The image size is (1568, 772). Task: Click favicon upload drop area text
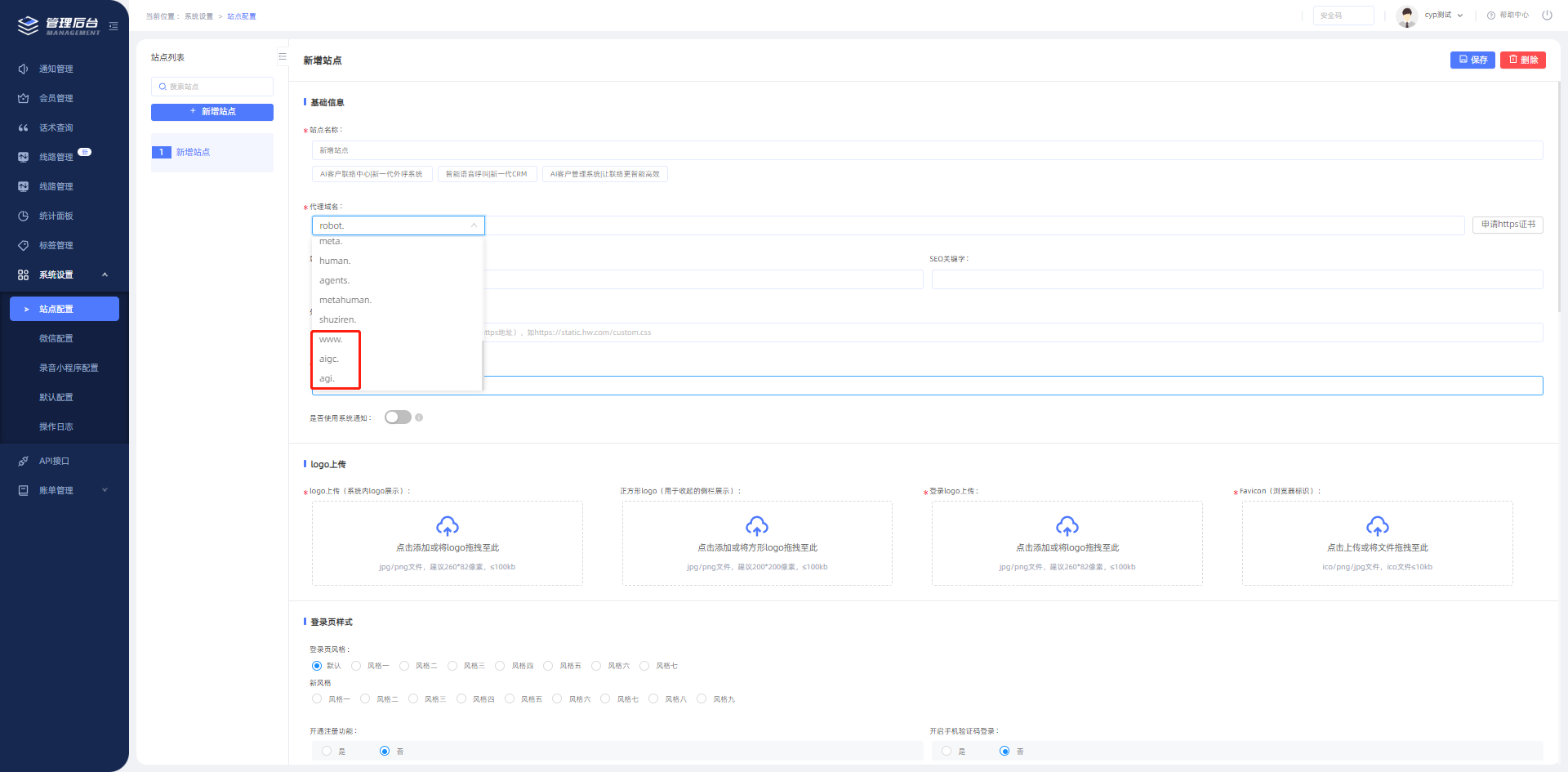pos(1378,547)
